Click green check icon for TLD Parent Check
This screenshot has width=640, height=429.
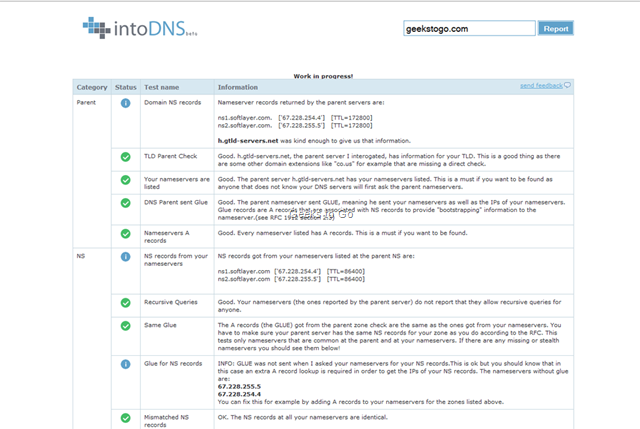pos(125,157)
